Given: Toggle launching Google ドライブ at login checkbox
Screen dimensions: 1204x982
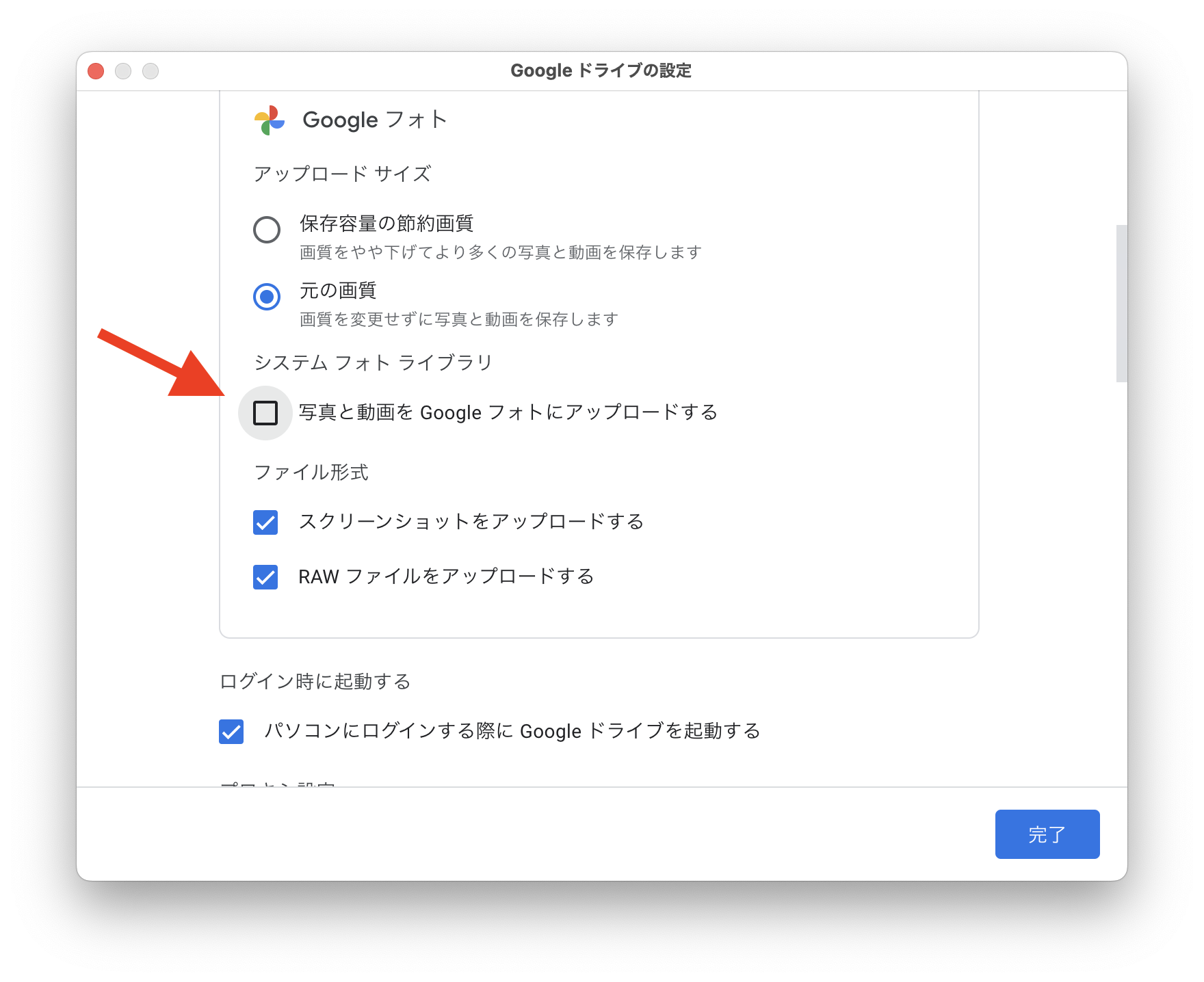Looking at the screenshot, I should [231, 732].
